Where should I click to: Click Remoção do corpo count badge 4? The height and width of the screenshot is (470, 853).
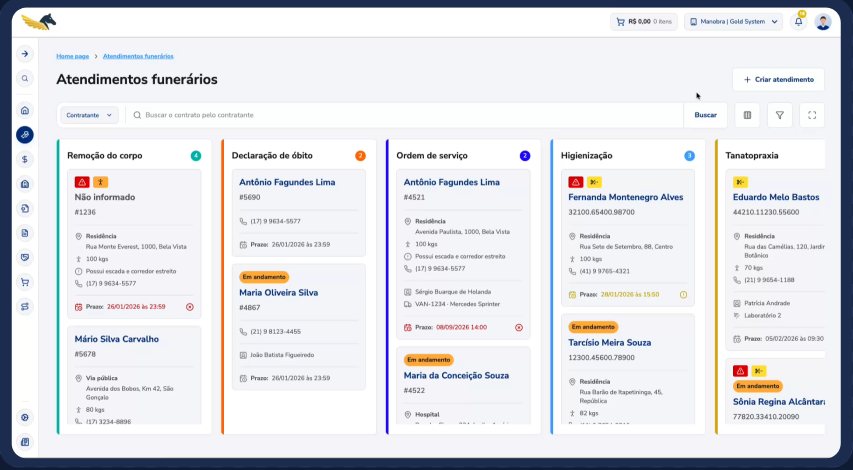pyautogui.click(x=196, y=156)
